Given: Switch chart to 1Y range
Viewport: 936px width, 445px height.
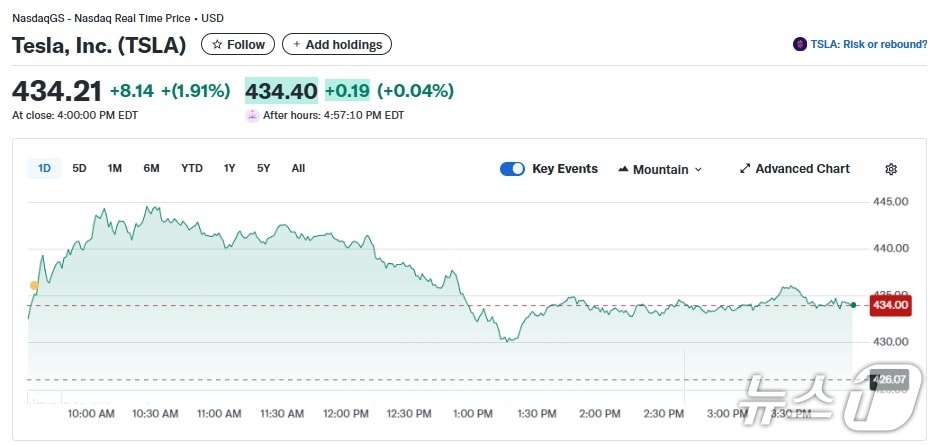Looking at the screenshot, I should (x=230, y=168).
